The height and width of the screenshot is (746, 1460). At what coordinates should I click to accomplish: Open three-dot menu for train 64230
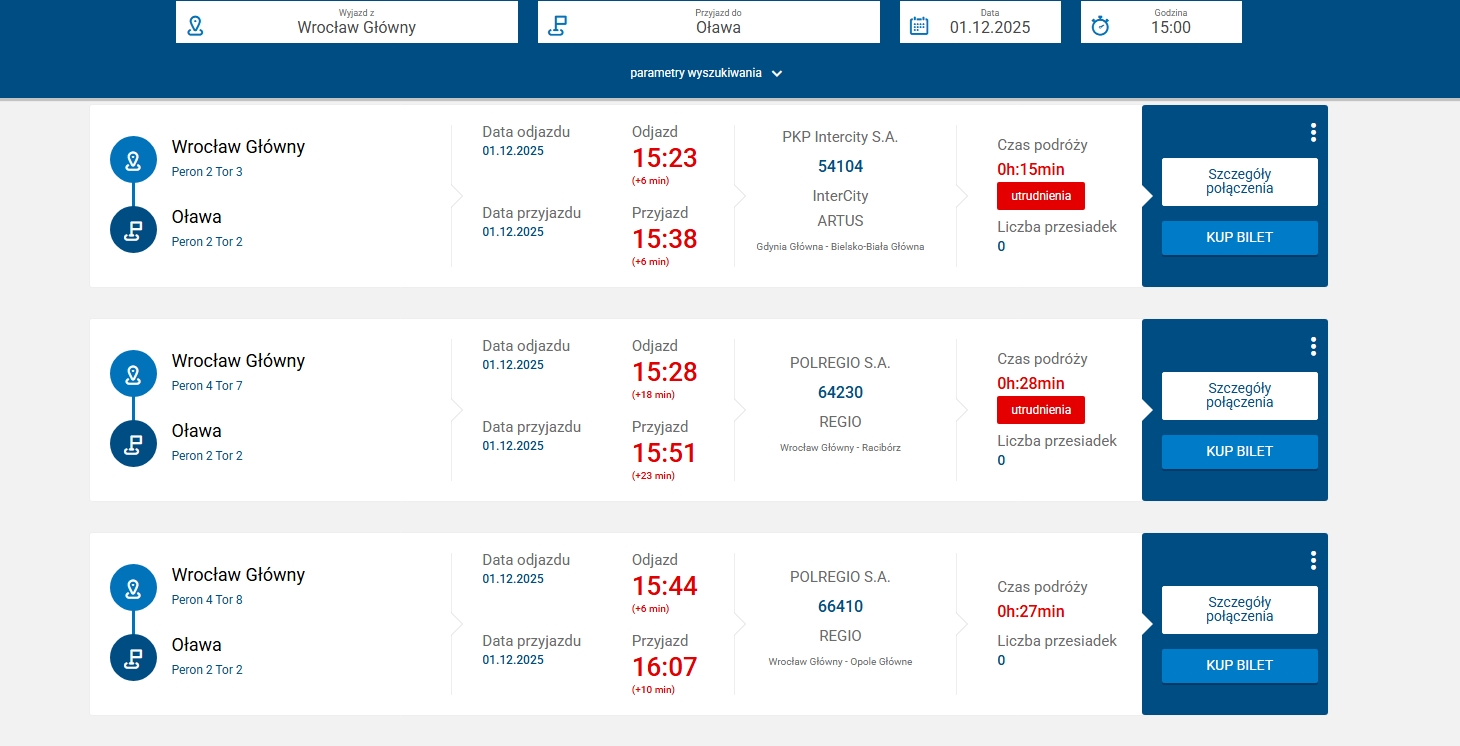tap(1313, 347)
